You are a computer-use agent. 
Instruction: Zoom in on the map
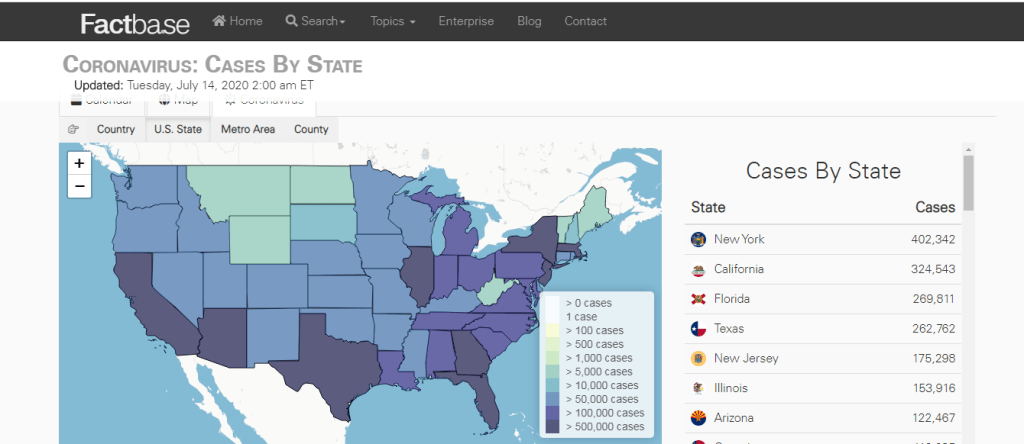tap(80, 162)
